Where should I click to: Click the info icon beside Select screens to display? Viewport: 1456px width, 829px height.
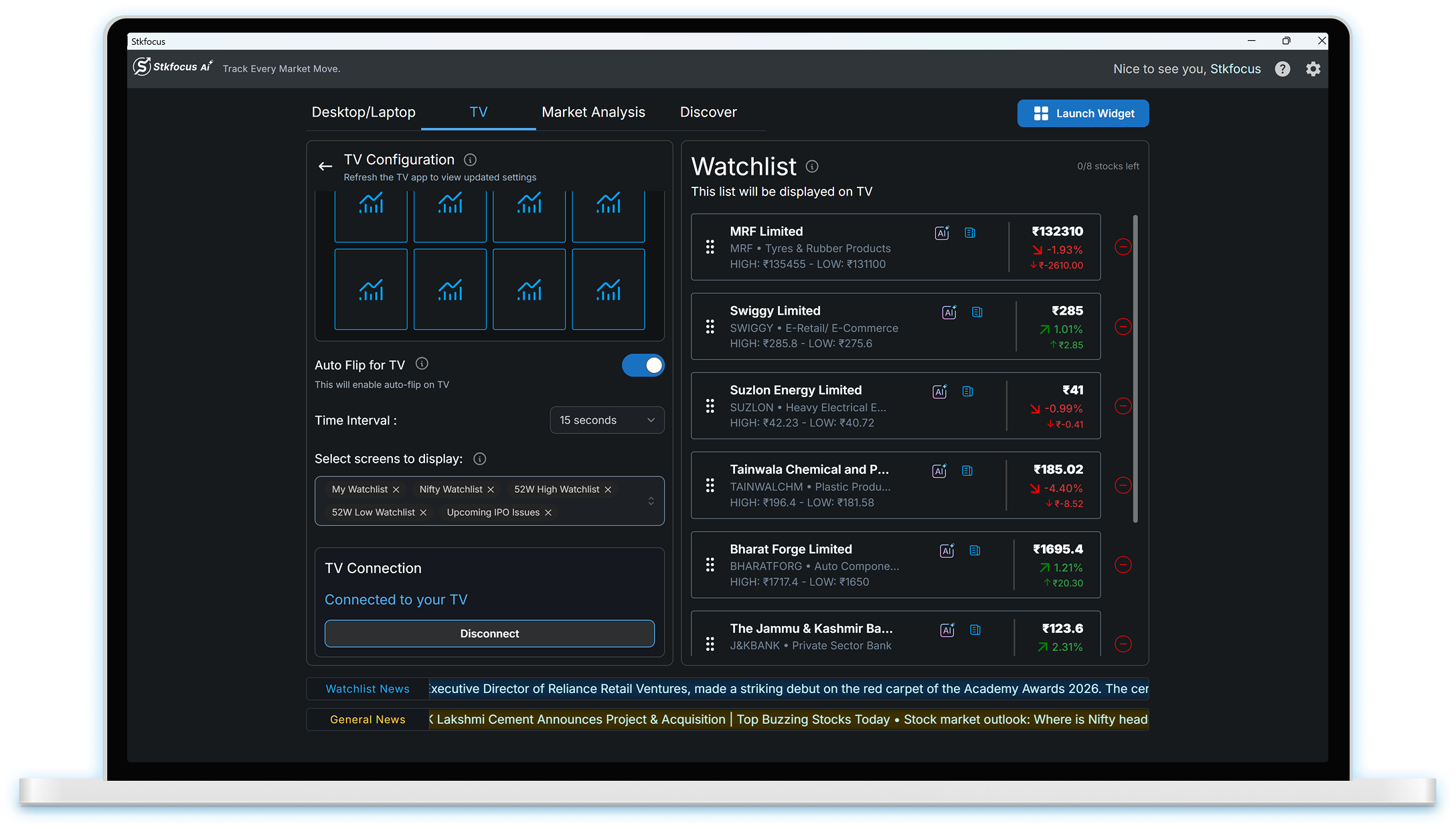pos(479,459)
